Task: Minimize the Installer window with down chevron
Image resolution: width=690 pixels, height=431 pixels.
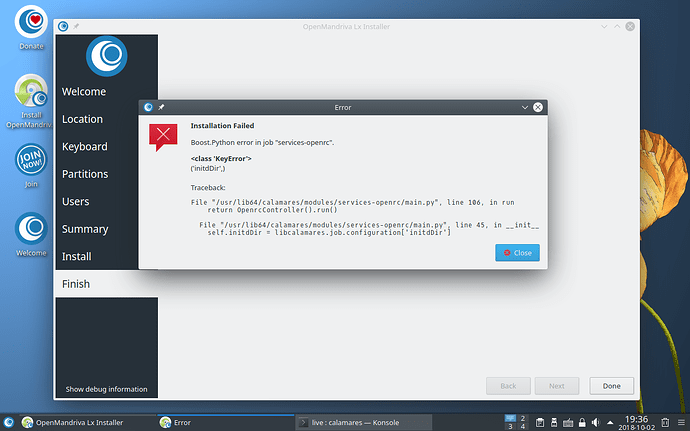Action: [604, 26]
